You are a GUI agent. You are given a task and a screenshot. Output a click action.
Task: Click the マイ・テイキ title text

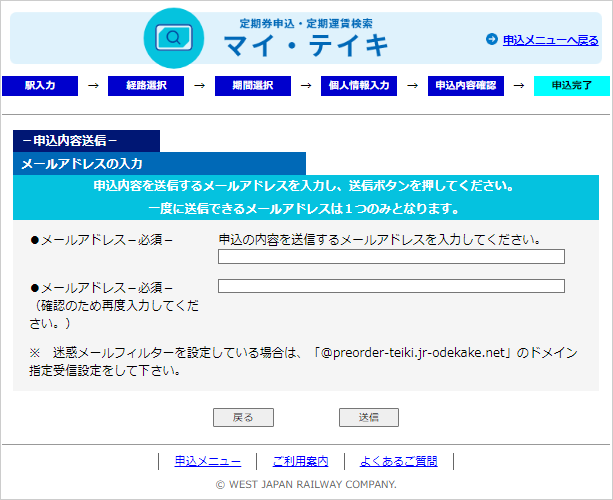[x=305, y=45]
